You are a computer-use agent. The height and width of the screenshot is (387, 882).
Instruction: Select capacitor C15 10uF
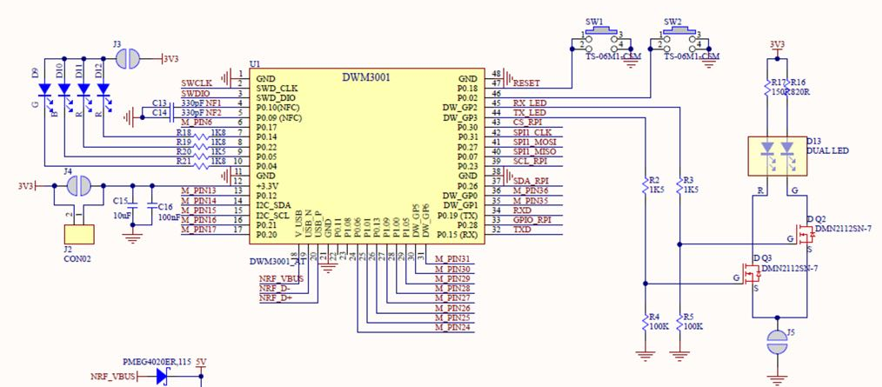[x=133, y=206]
